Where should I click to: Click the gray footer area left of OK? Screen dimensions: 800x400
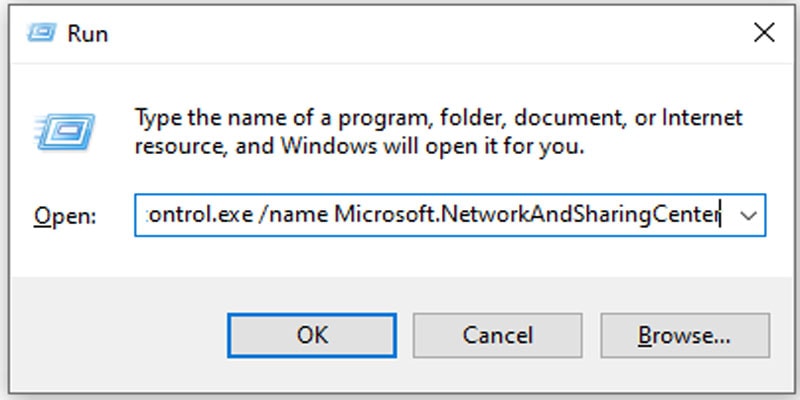click(118, 335)
